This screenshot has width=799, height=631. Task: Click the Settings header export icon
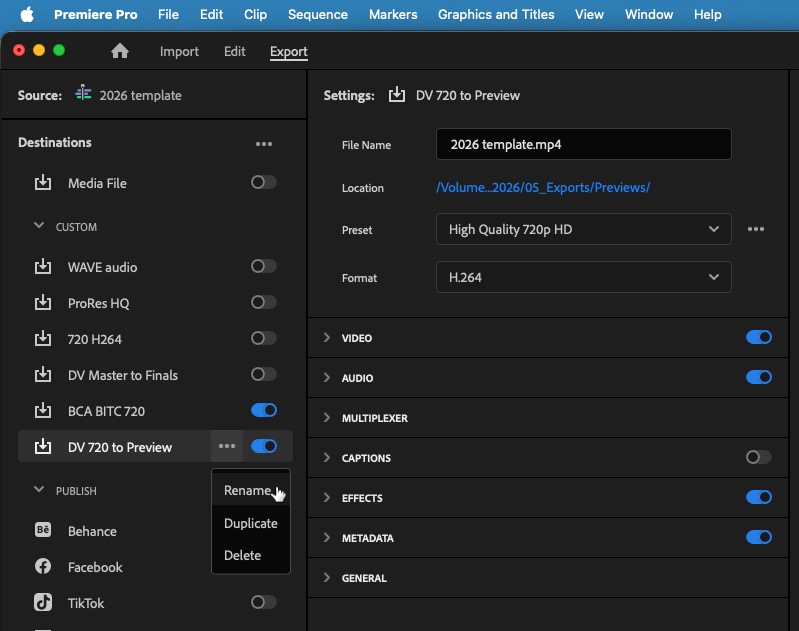[396, 95]
